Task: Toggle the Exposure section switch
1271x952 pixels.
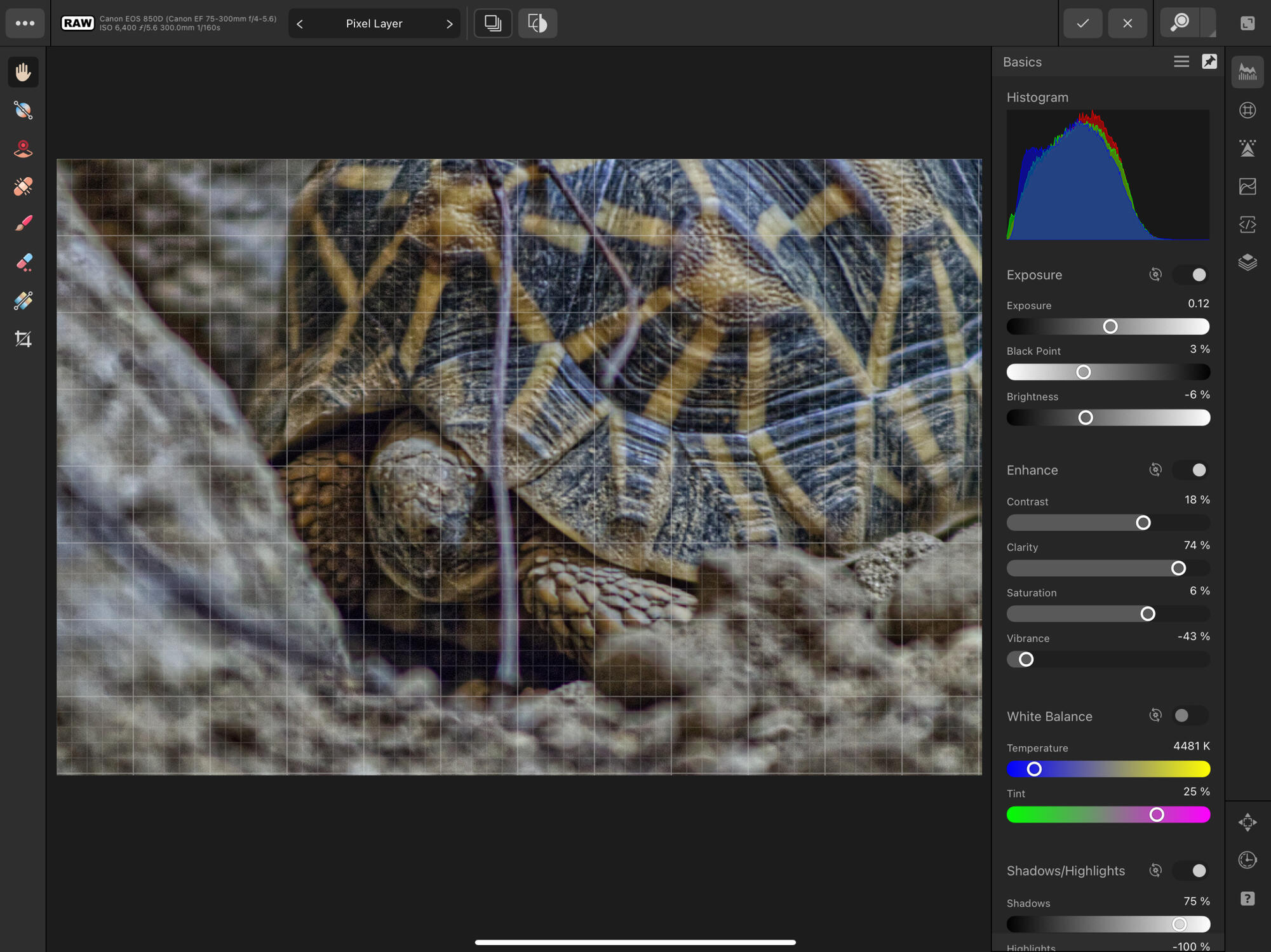Action: 1192,275
